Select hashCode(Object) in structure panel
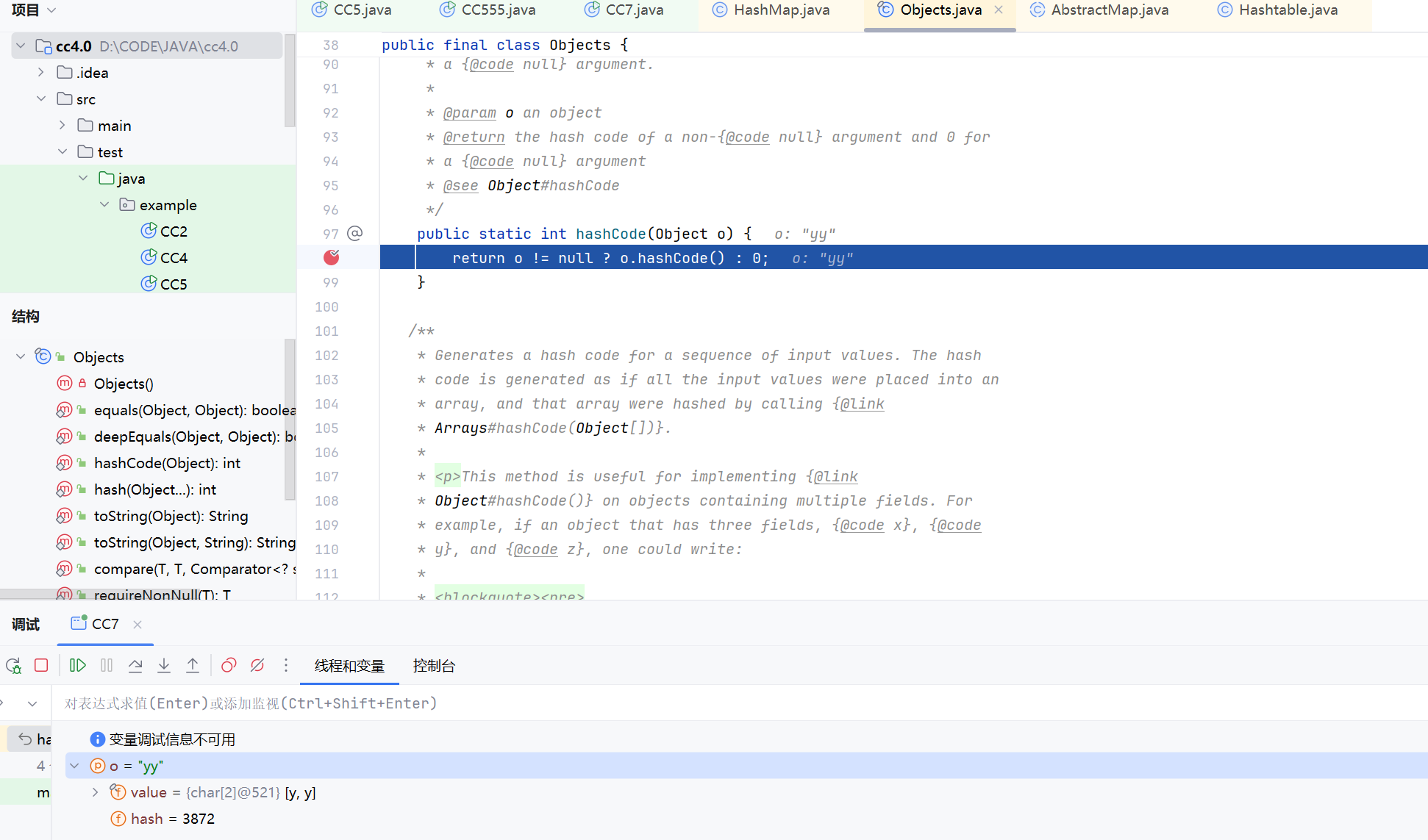 pyautogui.click(x=167, y=463)
